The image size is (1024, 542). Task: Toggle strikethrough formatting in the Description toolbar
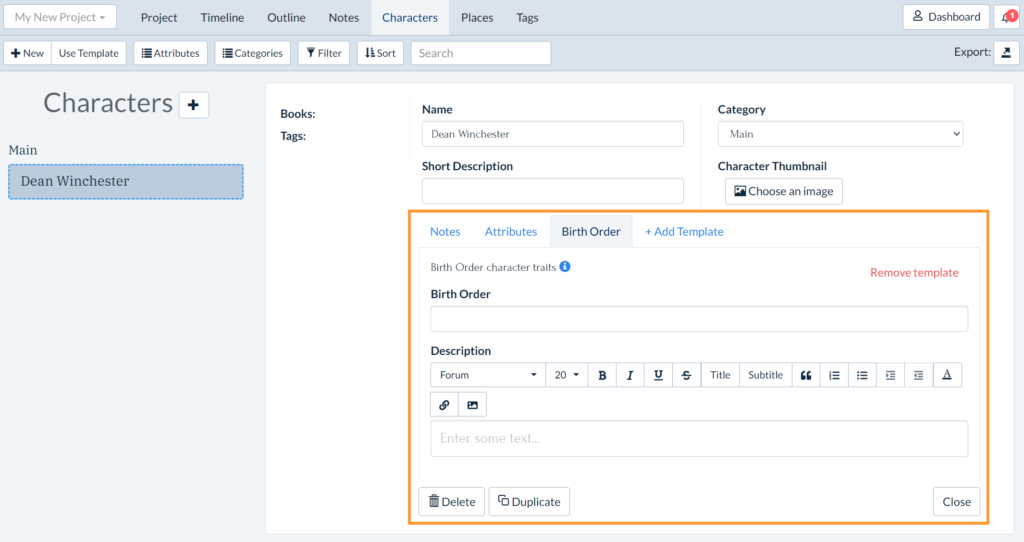(686, 375)
